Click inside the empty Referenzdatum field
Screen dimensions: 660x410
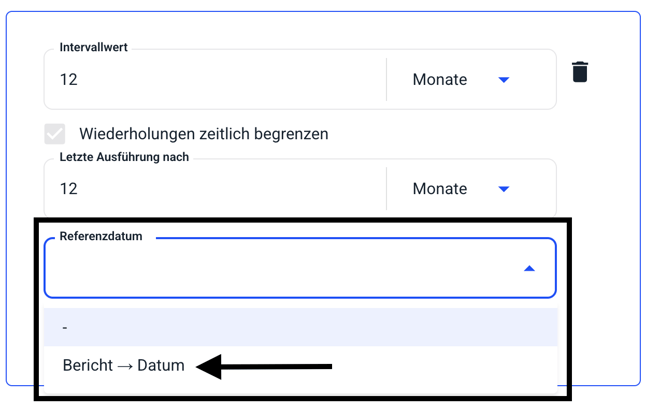point(280,269)
